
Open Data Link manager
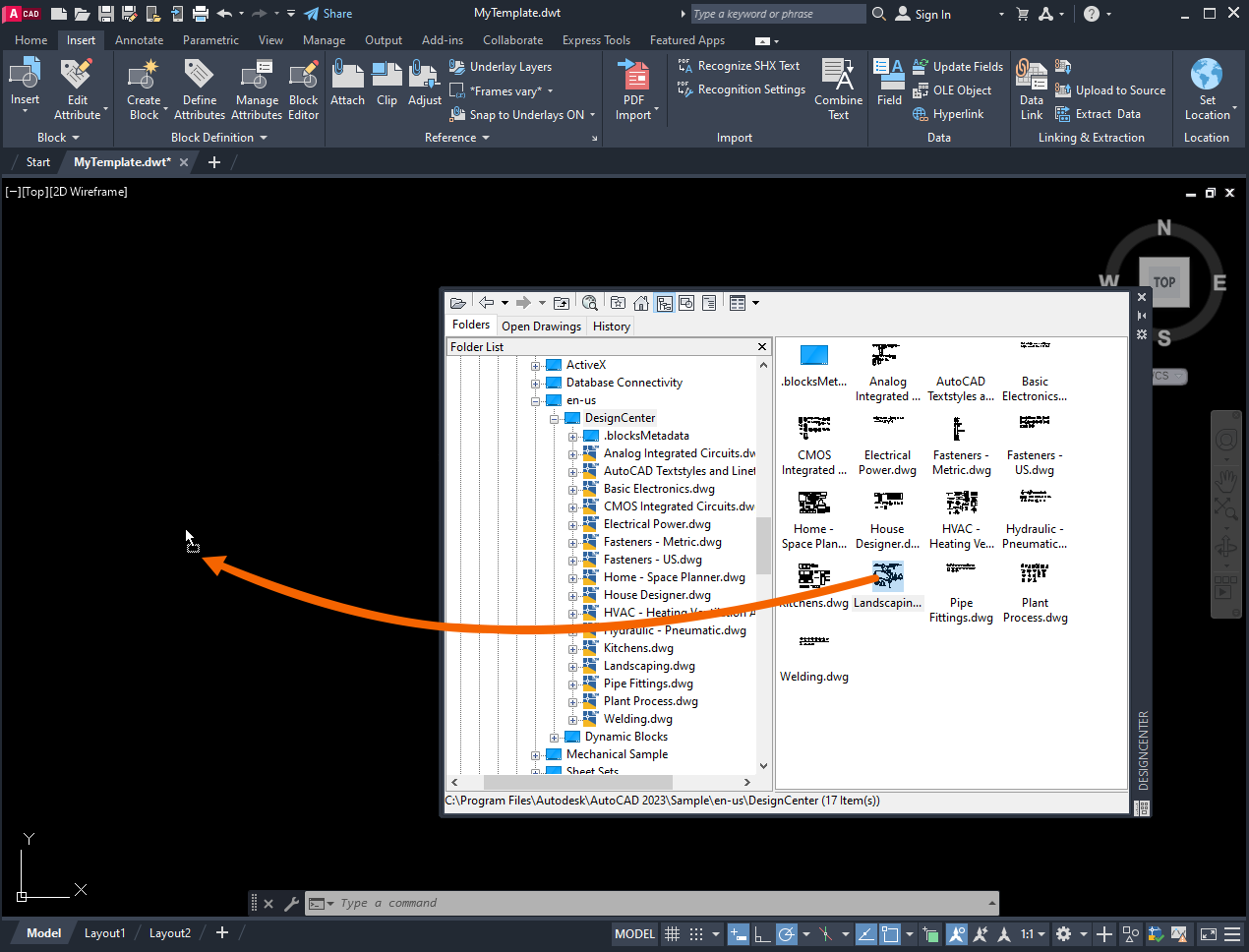click(x=1031, y=89)
